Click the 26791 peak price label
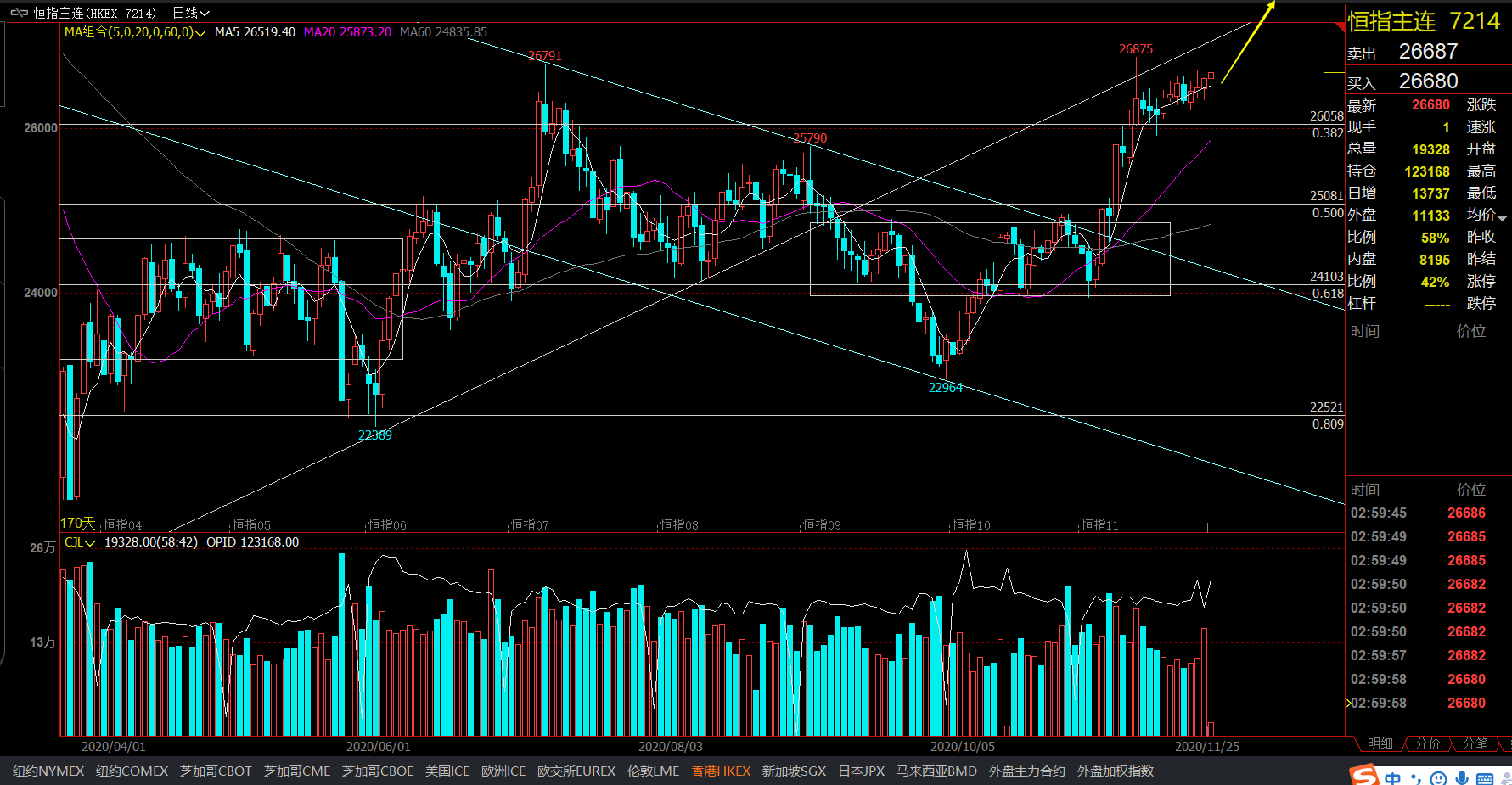This screenshot has width=1512, height=785. 544,56
